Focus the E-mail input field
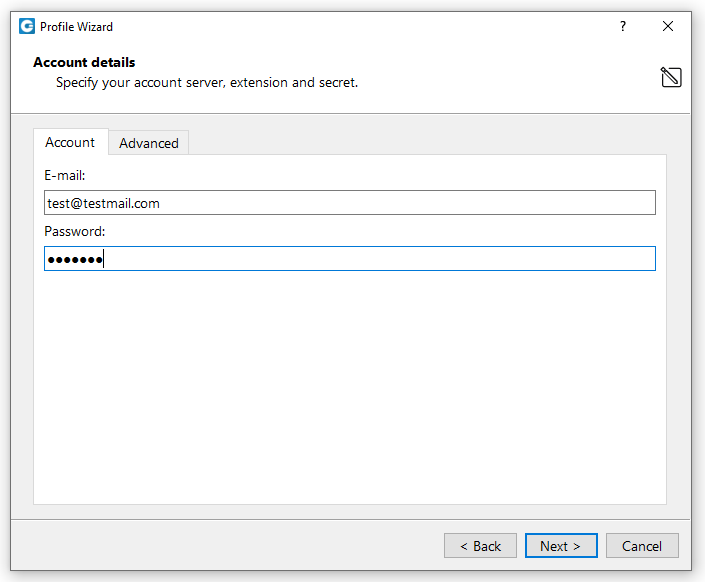Screen dimensions: 705x582 coord(349,203)
